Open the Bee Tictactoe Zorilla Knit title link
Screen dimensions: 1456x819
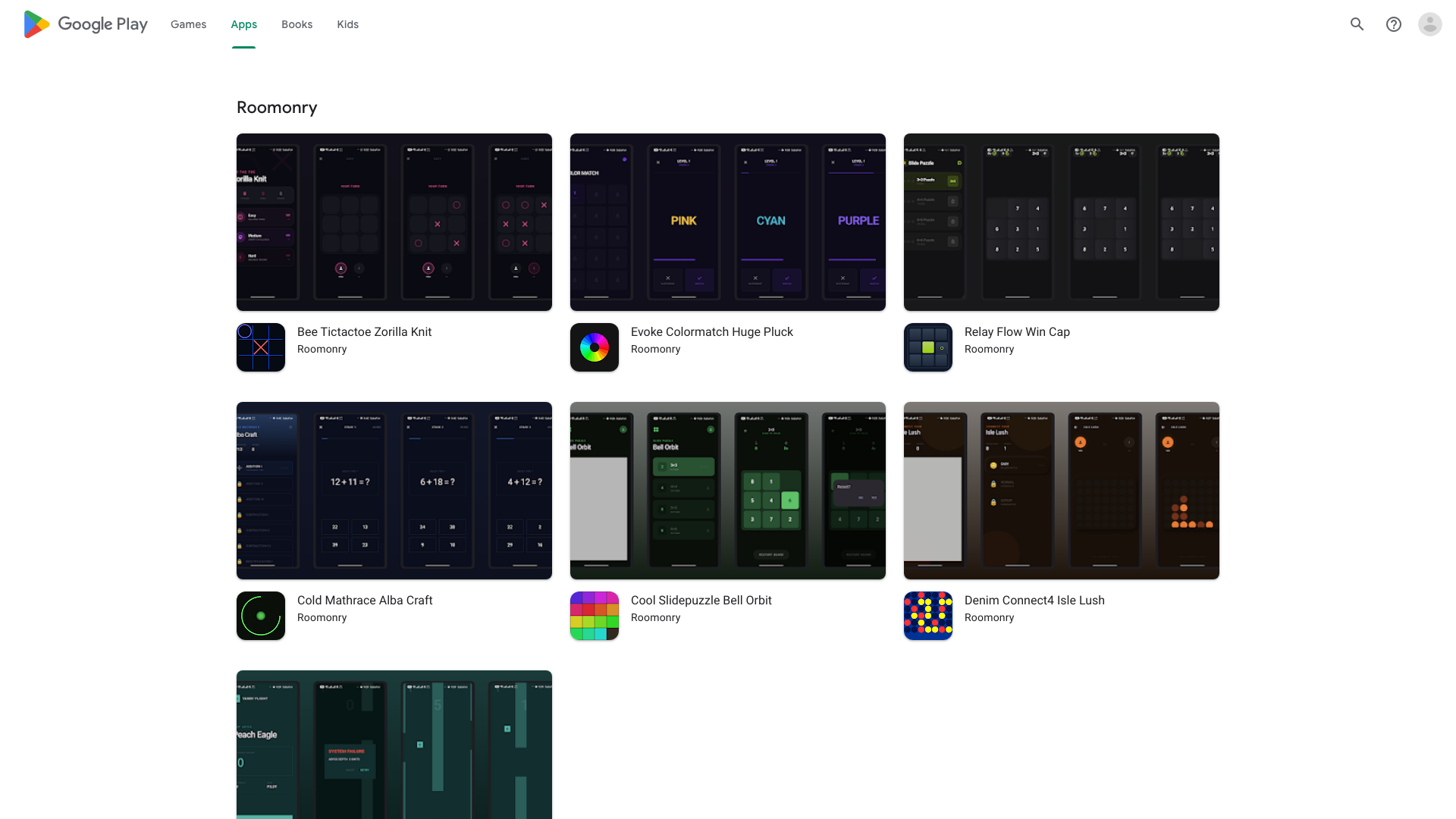click(364, 332)
